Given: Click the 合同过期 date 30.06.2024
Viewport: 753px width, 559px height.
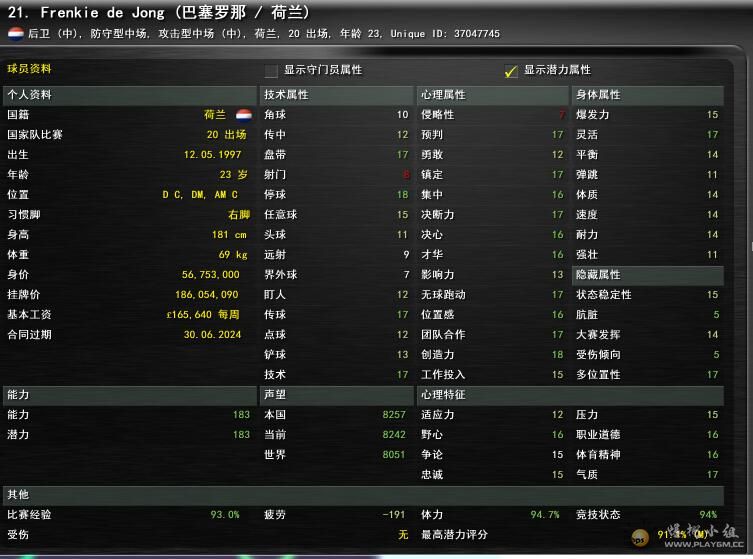Looking at the screenshot, I should (212, 335).
